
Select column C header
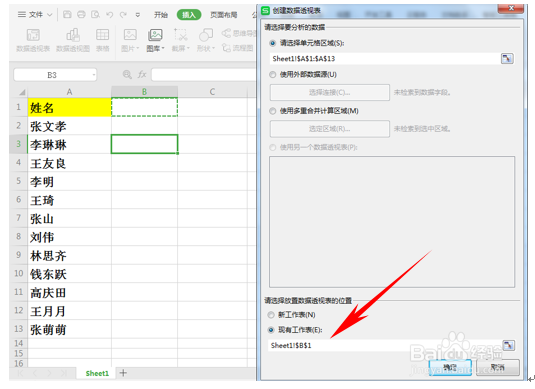pos(212,92)
